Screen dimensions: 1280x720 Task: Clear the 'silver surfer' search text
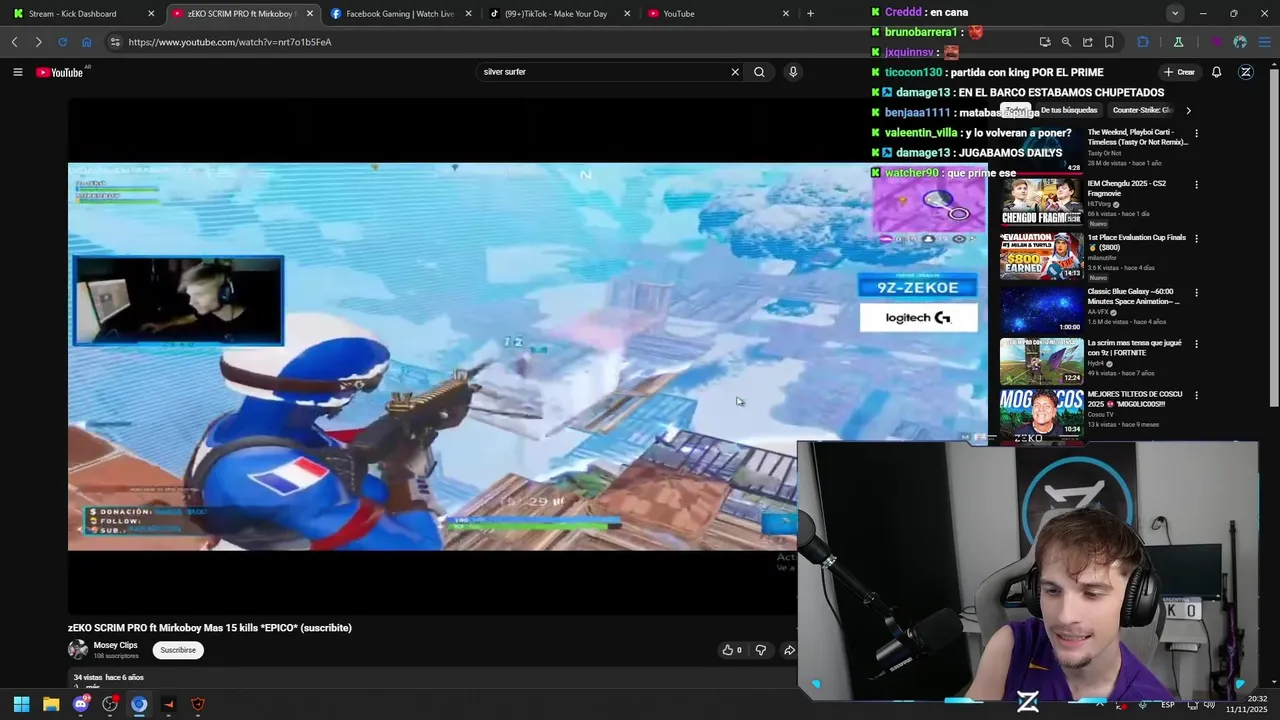pos(735,72)
